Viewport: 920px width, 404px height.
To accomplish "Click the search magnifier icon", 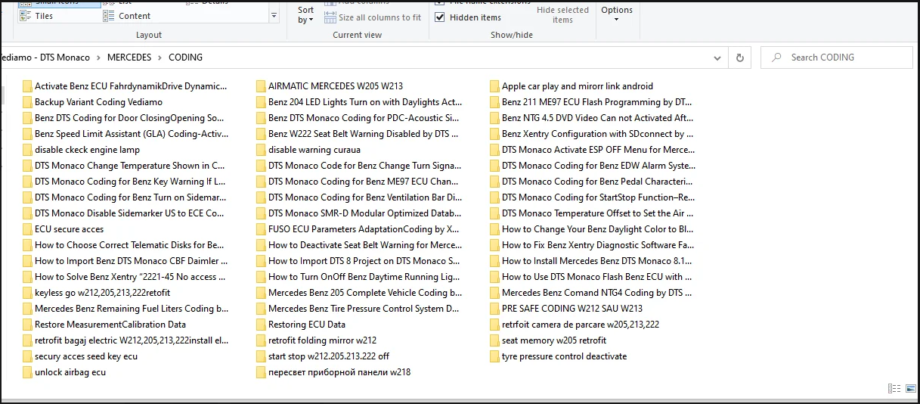I will click(777, 57).
